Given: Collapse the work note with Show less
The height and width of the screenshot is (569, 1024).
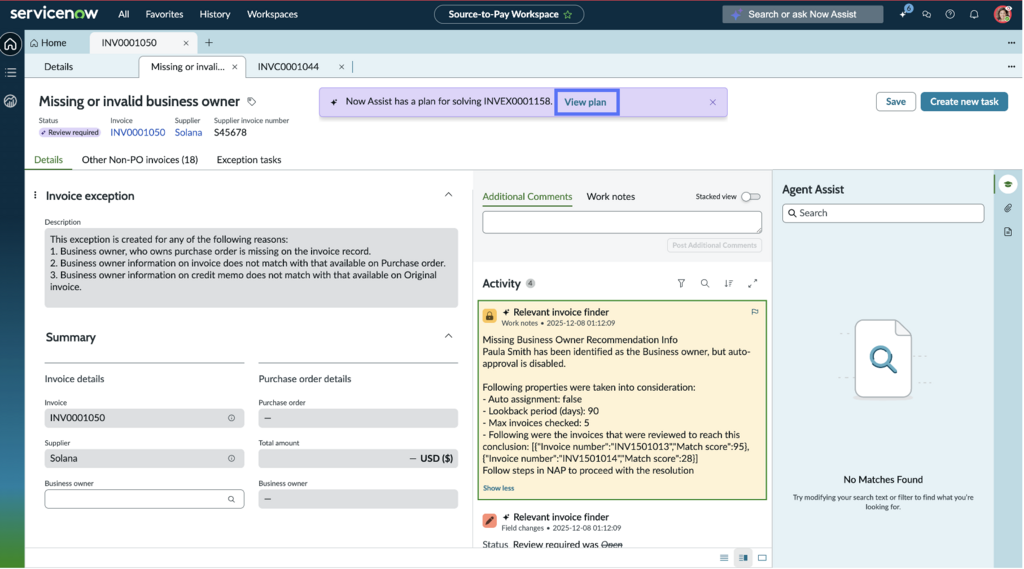Looking at the screenshot, I should 498,488.
